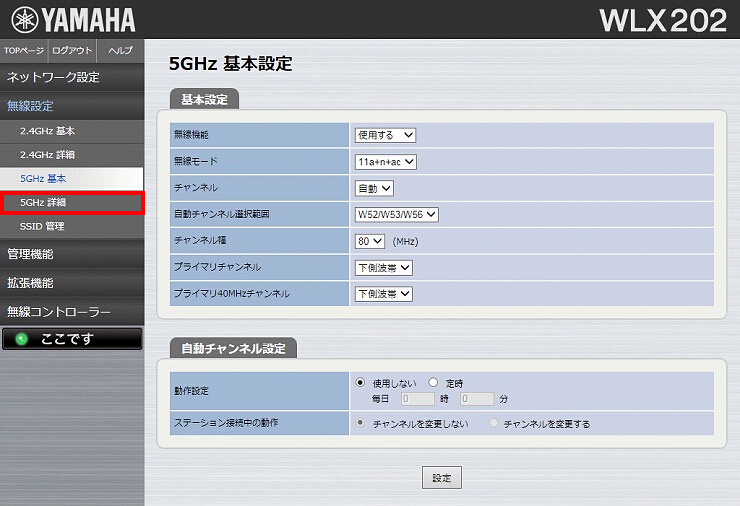Viewport: 740px width, 506px height.
Task: Select the チャンネルを変更する radio option
Action: click(494, 423)
